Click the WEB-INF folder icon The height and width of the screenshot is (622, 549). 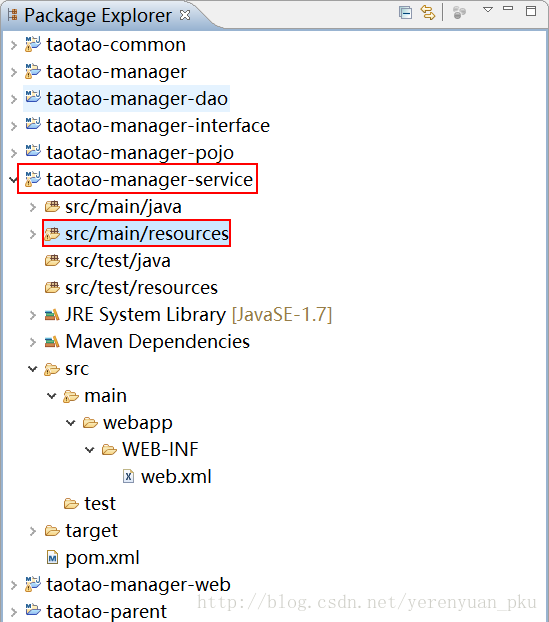(109, 450)
